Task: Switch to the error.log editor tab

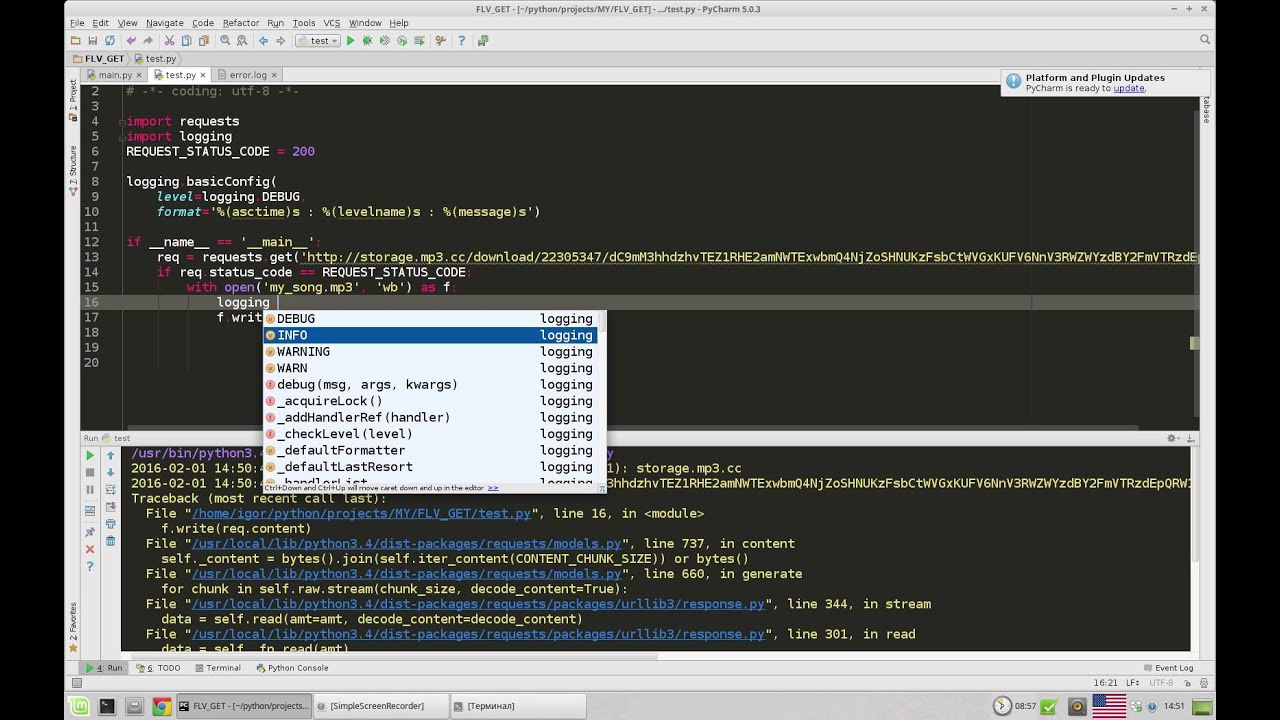Action: point(248,75)
